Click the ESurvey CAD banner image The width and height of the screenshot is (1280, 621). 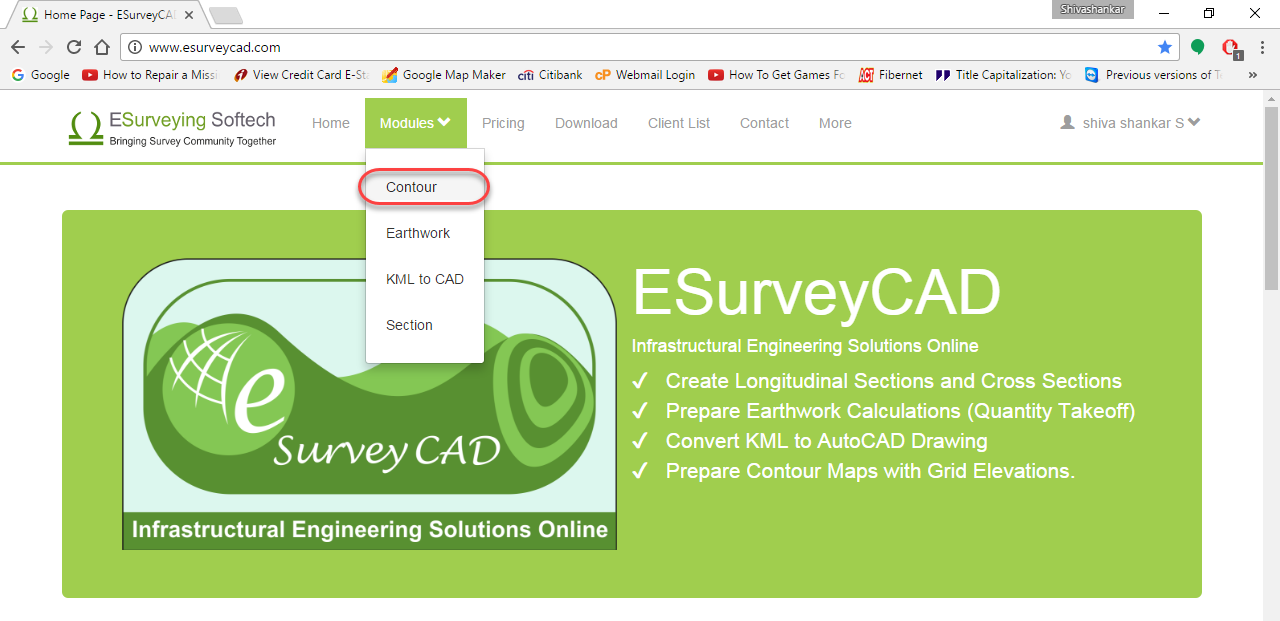369,404
